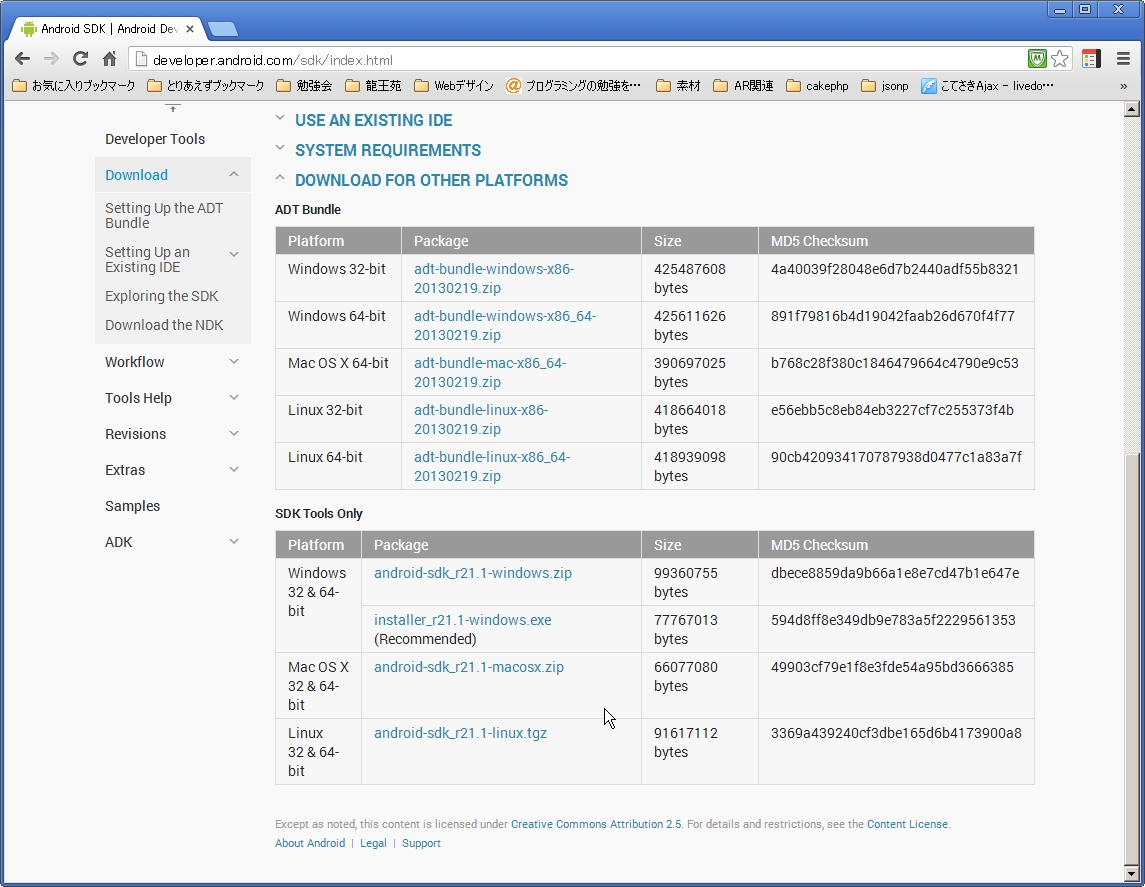Open Exploring the SDK sidebar item
Image resolution: width=1145 pixels, height=887 pixels.
(161, 296)
